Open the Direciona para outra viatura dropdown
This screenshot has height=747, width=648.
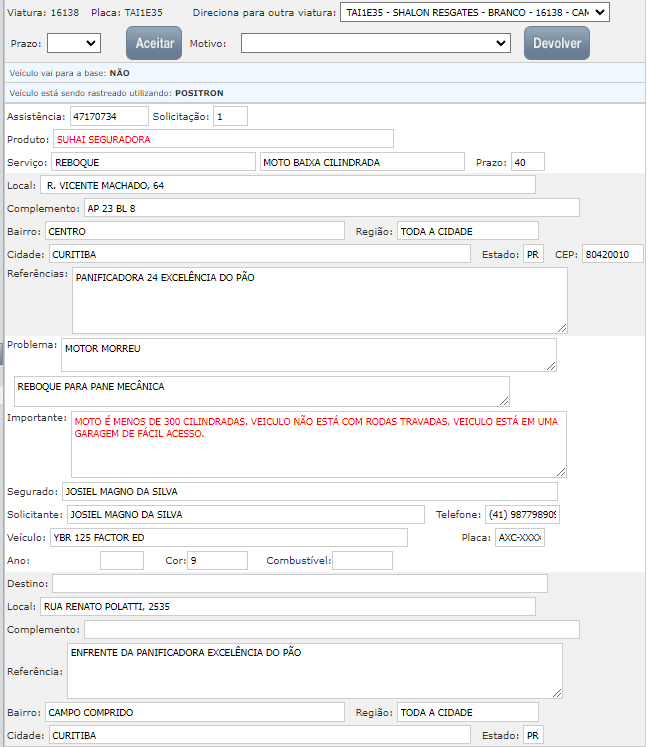[475, 12]
